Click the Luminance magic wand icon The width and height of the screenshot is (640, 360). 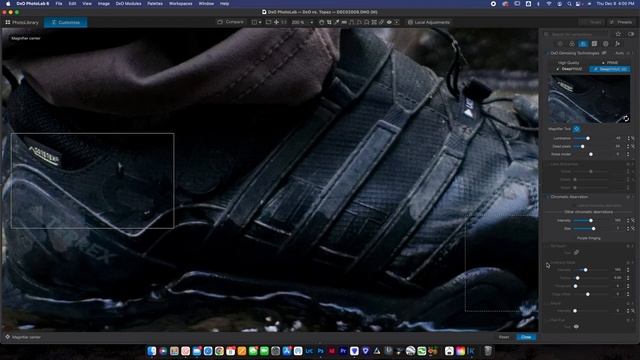click(633, 138)
